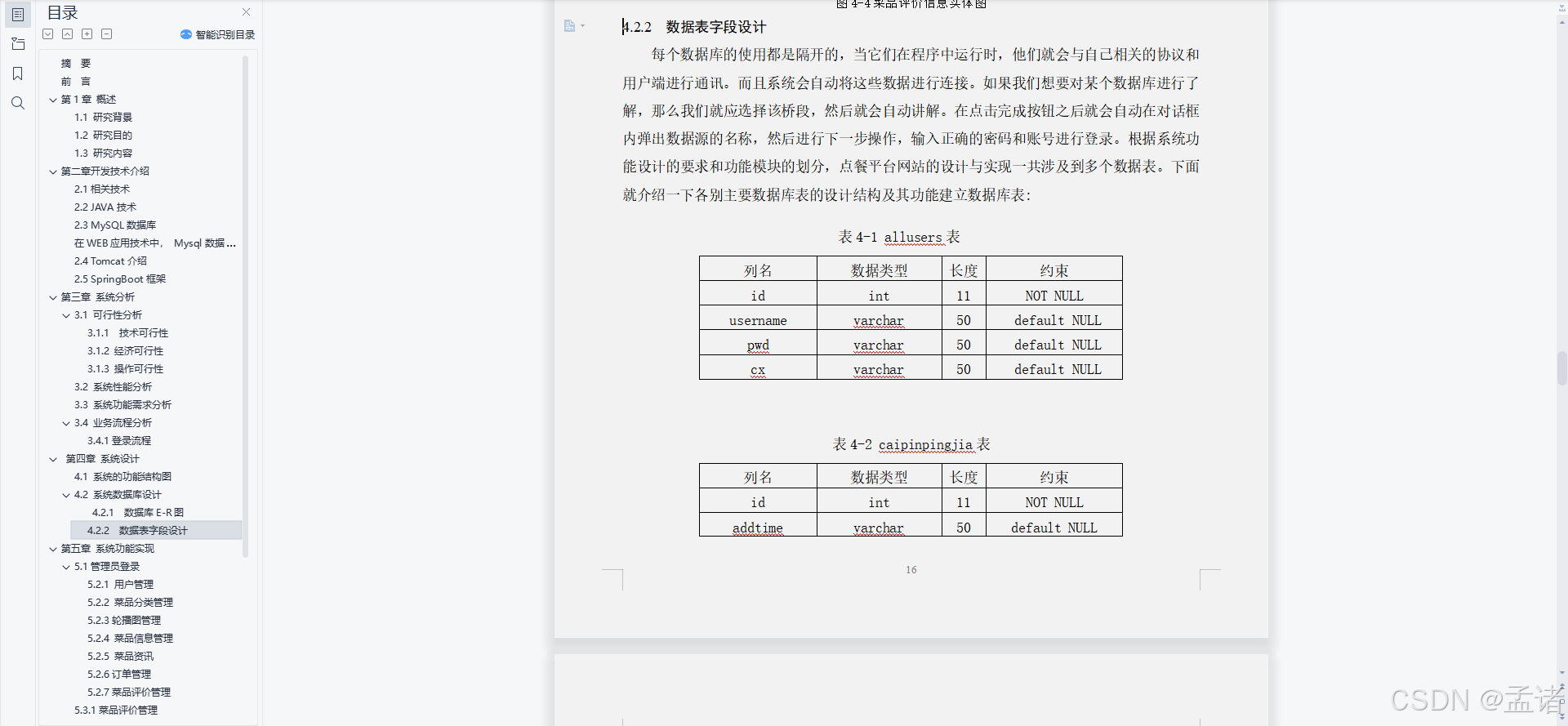The image size is (1568, 726).
Task: Jump to 1.3 研究内容
Action: 103,154
